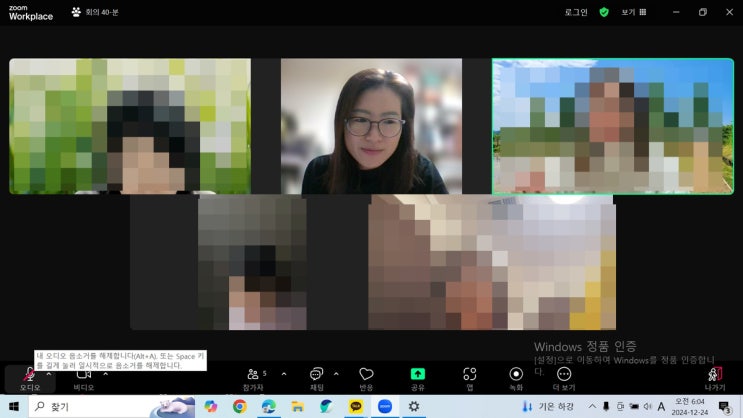Open Microsoft Edge from the taskbar
743x418 pixels.
tap(269, 407)
